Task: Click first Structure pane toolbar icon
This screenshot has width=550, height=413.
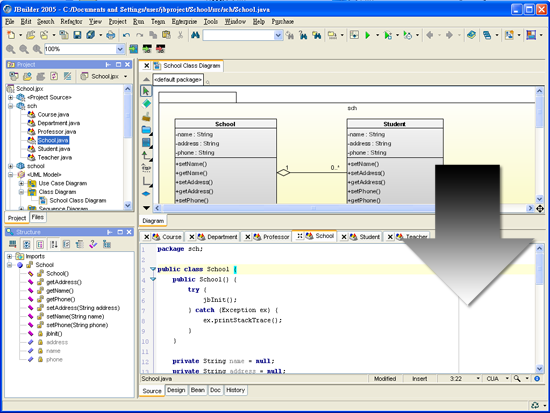Action: click(13, 244)
